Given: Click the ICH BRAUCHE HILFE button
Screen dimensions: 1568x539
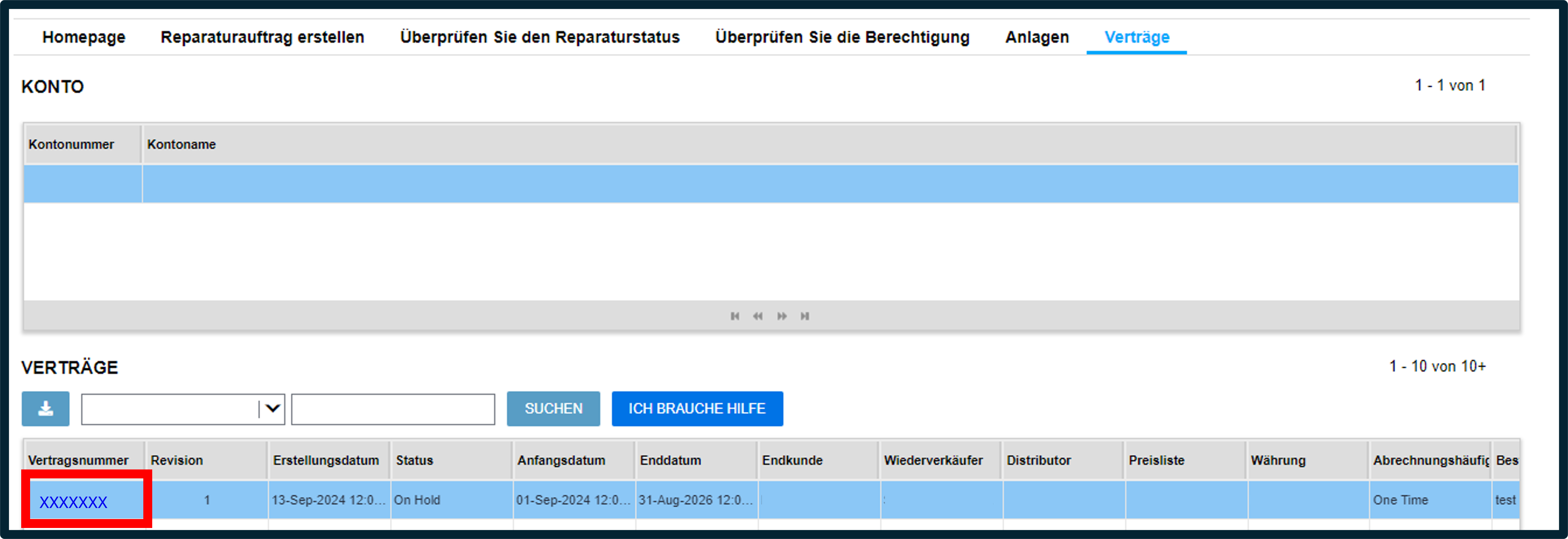Looking at the screenshot, I should (x=698, y=409).
